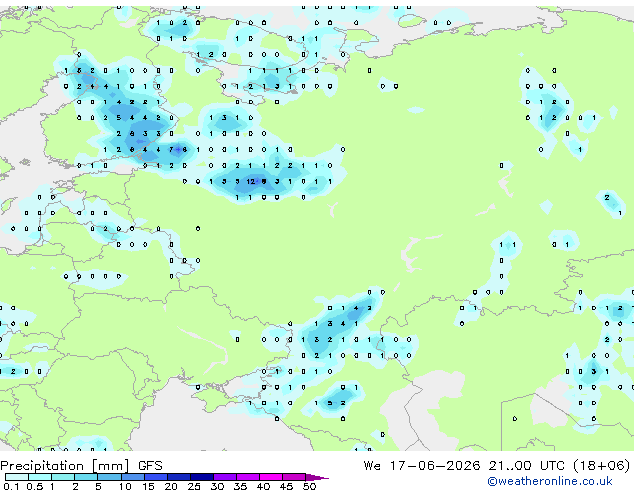Click the '30' legend scale label

(217, 486)
